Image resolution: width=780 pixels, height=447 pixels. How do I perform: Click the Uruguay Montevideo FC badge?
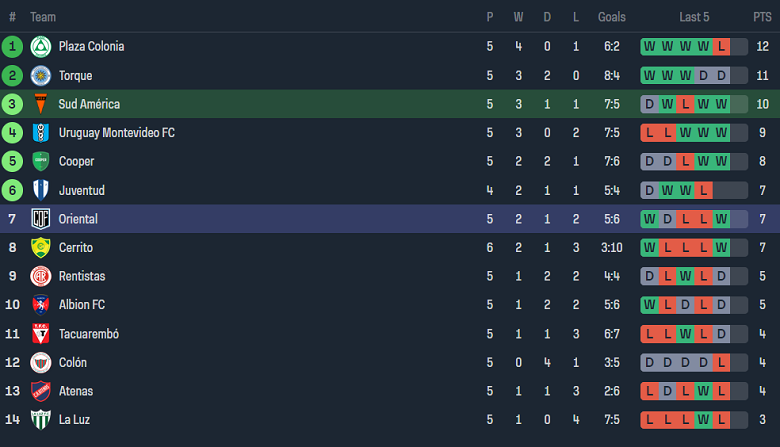click(40, 133)
